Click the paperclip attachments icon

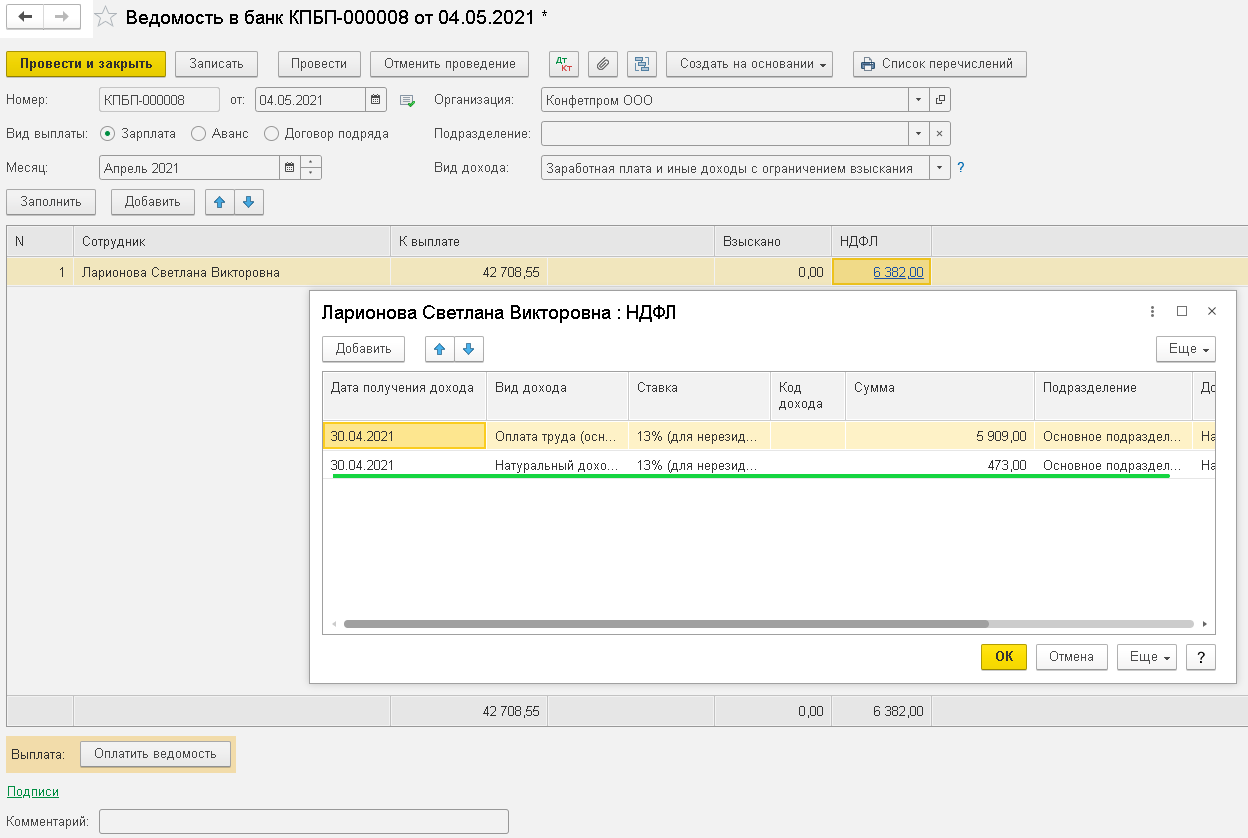click(x=602, y=64)
